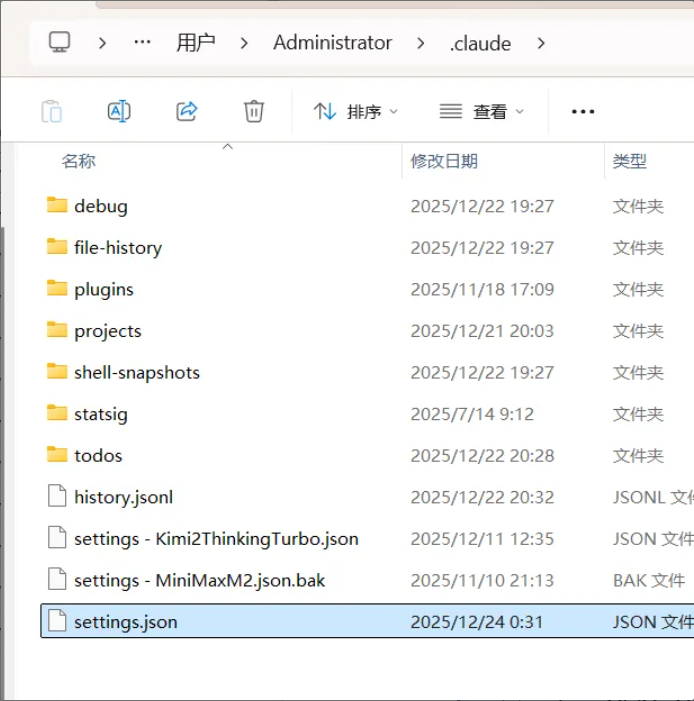
Task: Sort by 名称 column header
Action: 79,161
